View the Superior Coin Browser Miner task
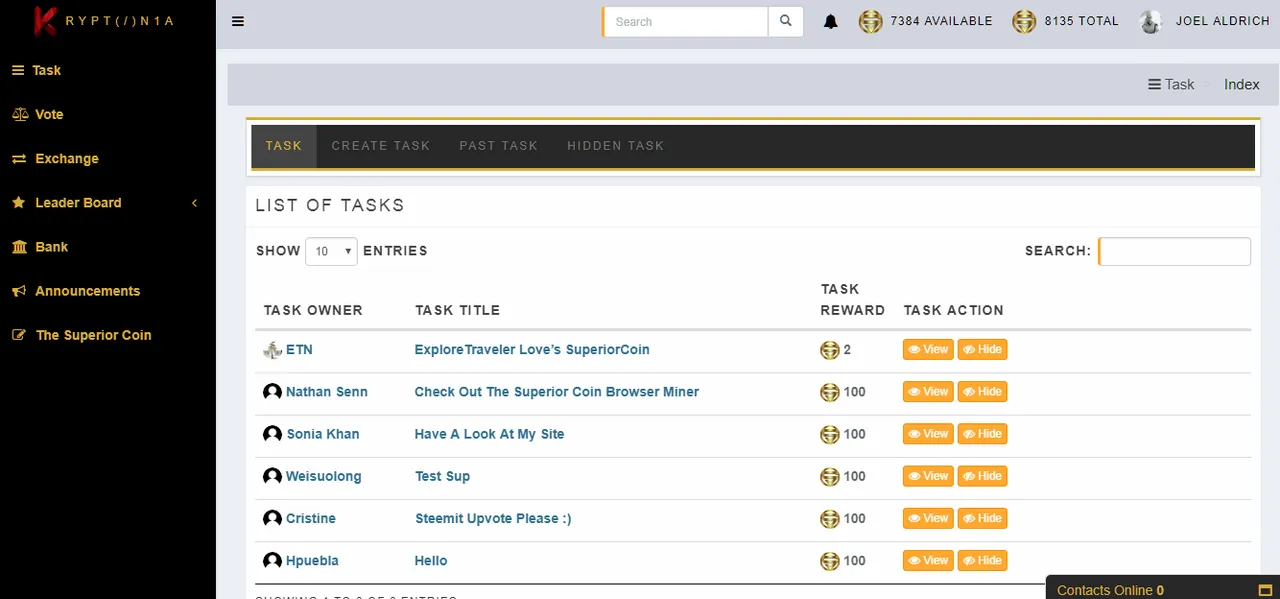 pyautogui.click(x=928, y=391)
